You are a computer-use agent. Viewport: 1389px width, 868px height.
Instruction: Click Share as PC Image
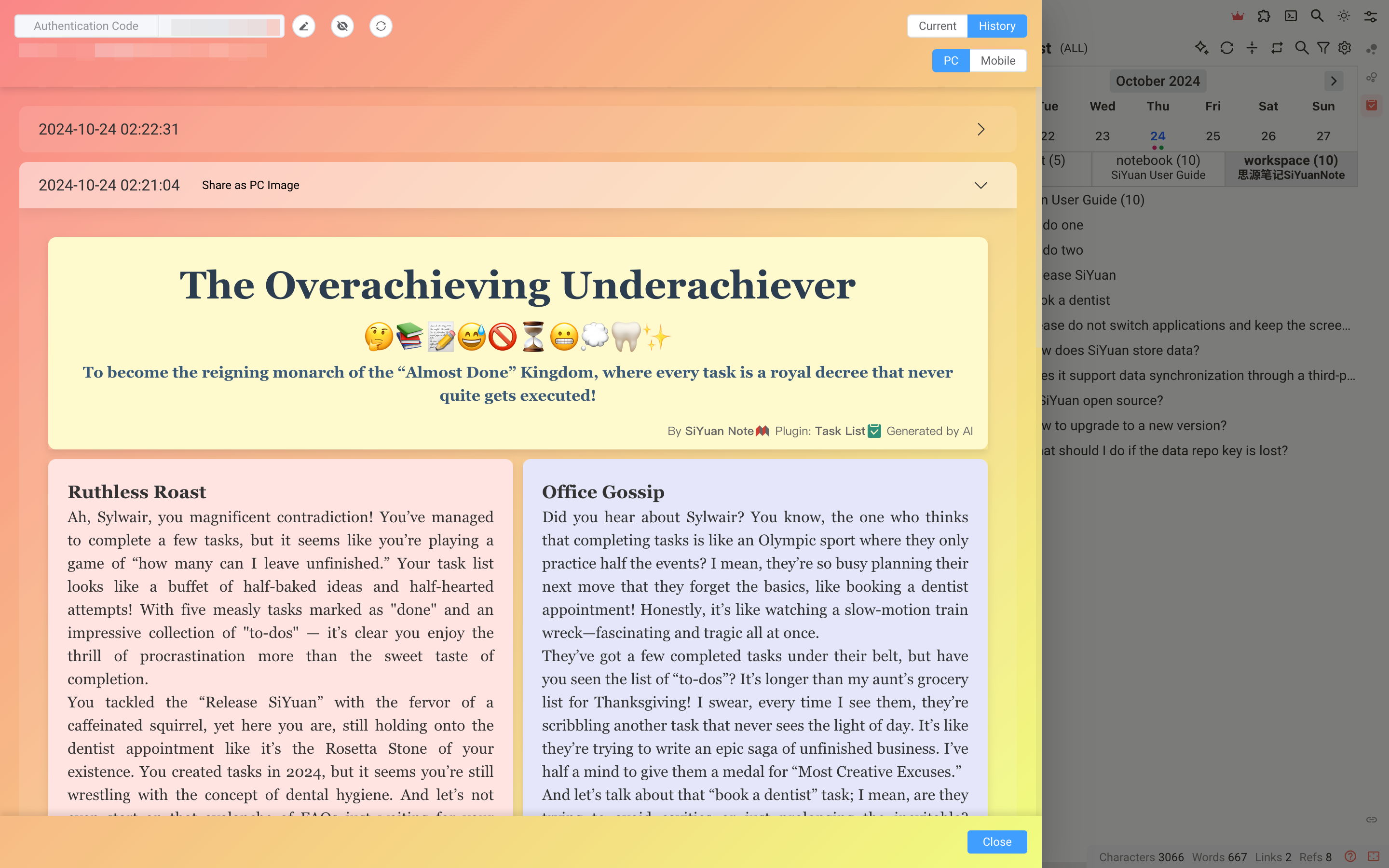(x=250, y=186)
